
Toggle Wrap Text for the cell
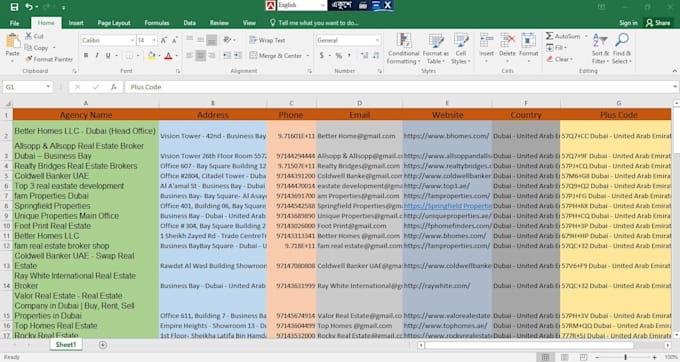click(x=267, y=40)
